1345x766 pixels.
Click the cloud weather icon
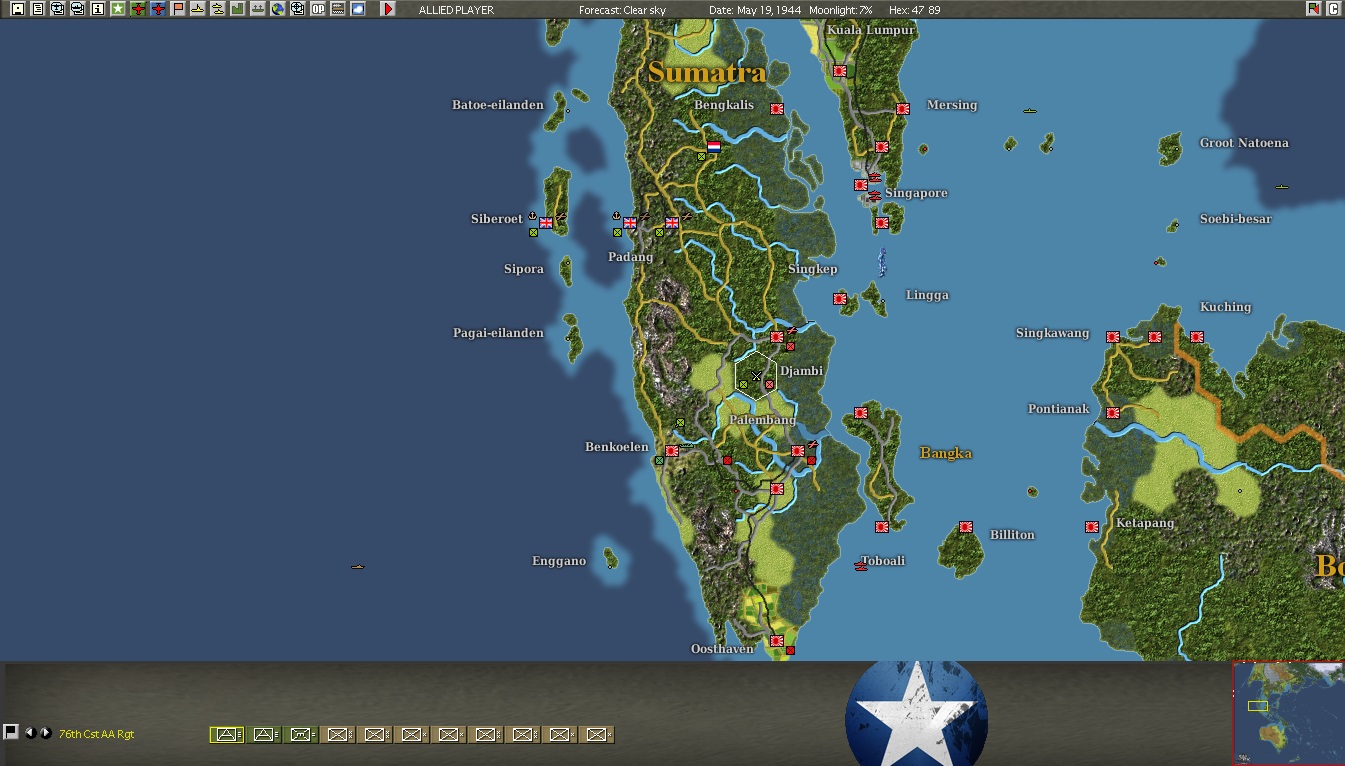[x=358, y=9]
